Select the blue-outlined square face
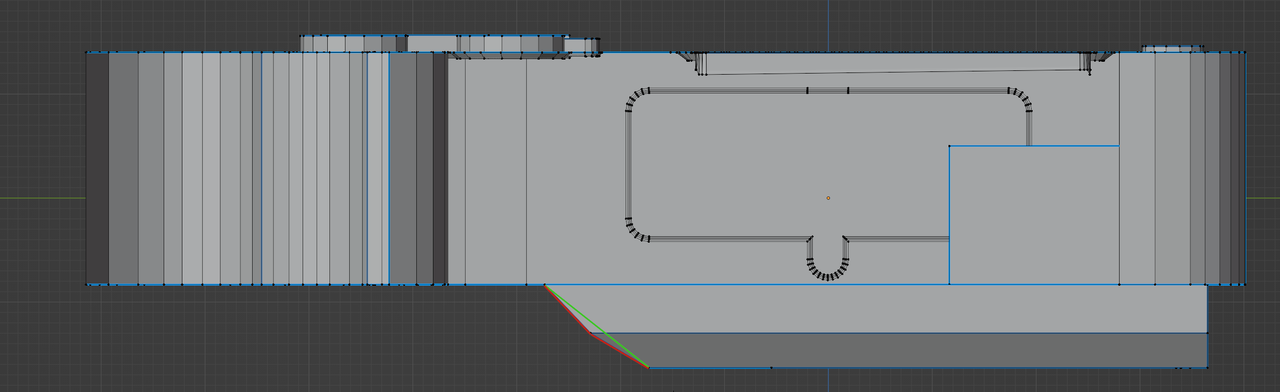 [1033, 215]
